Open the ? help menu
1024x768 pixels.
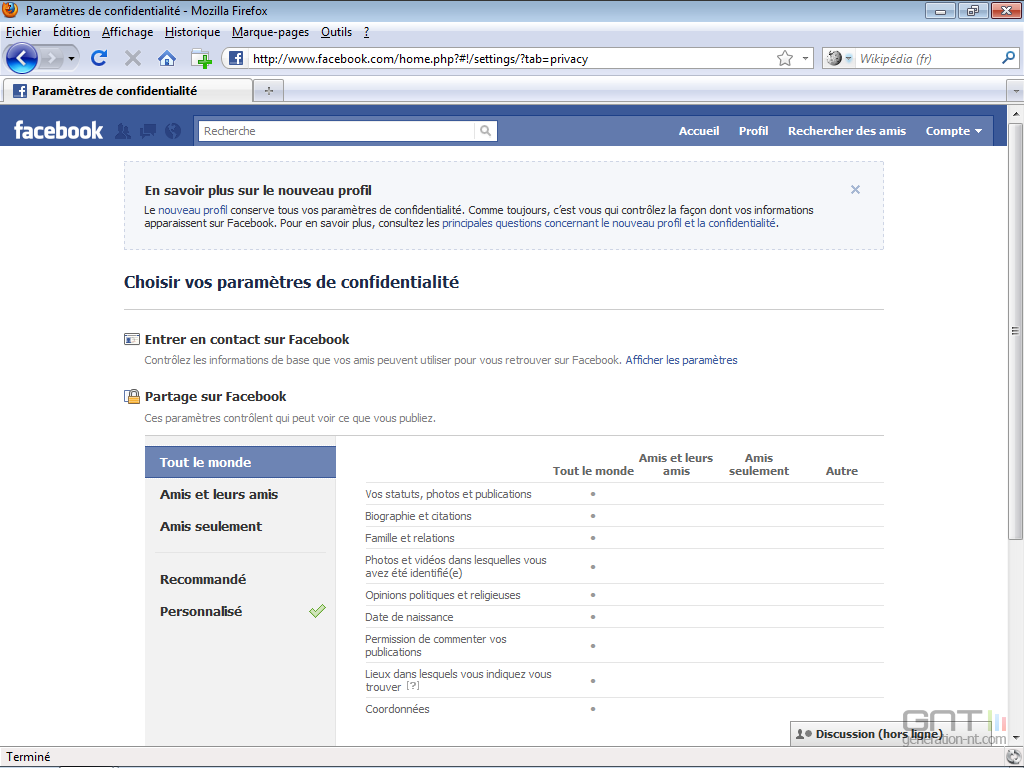tap(366, 32)
